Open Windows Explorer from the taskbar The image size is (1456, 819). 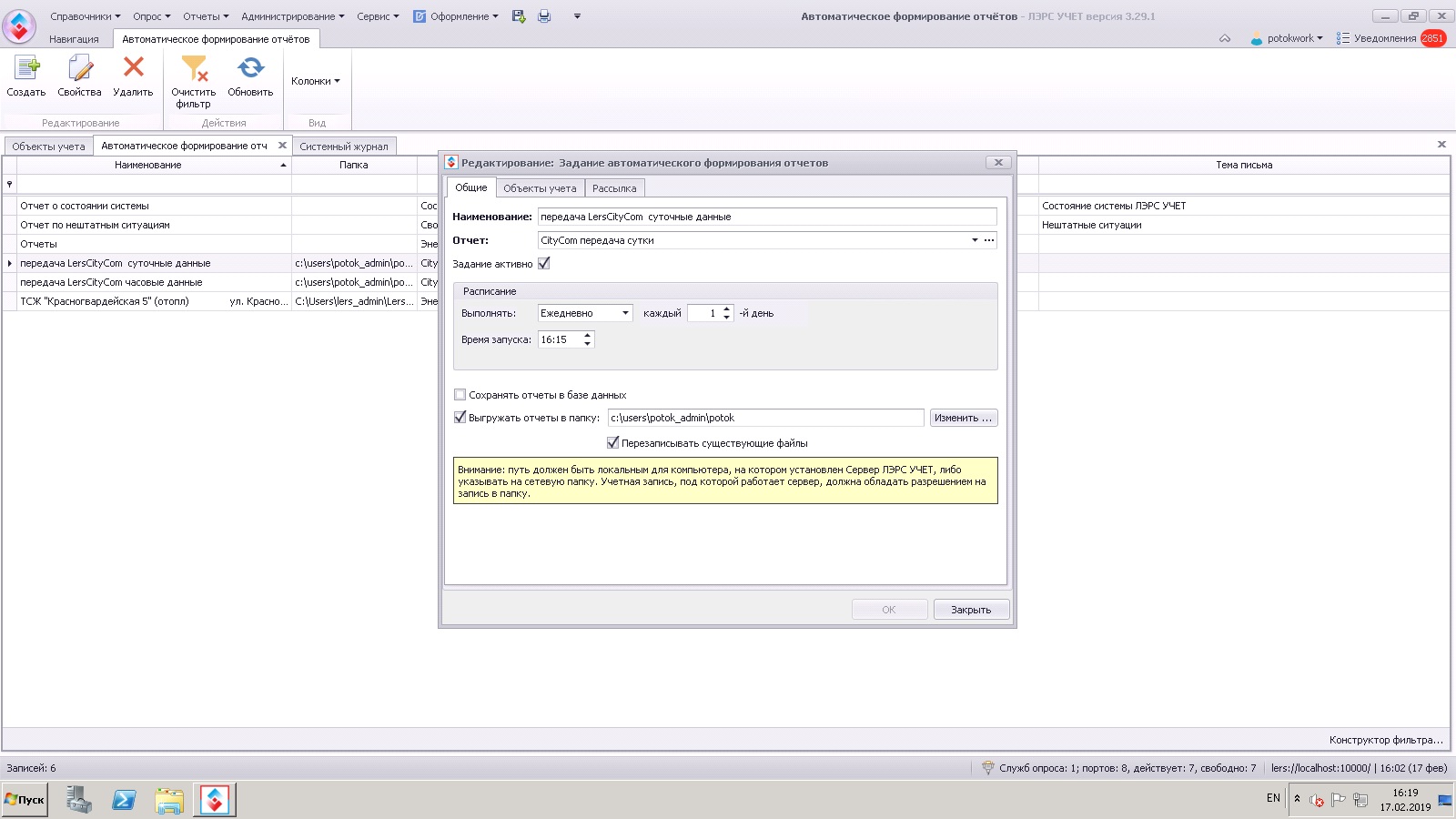coord(169,800)
